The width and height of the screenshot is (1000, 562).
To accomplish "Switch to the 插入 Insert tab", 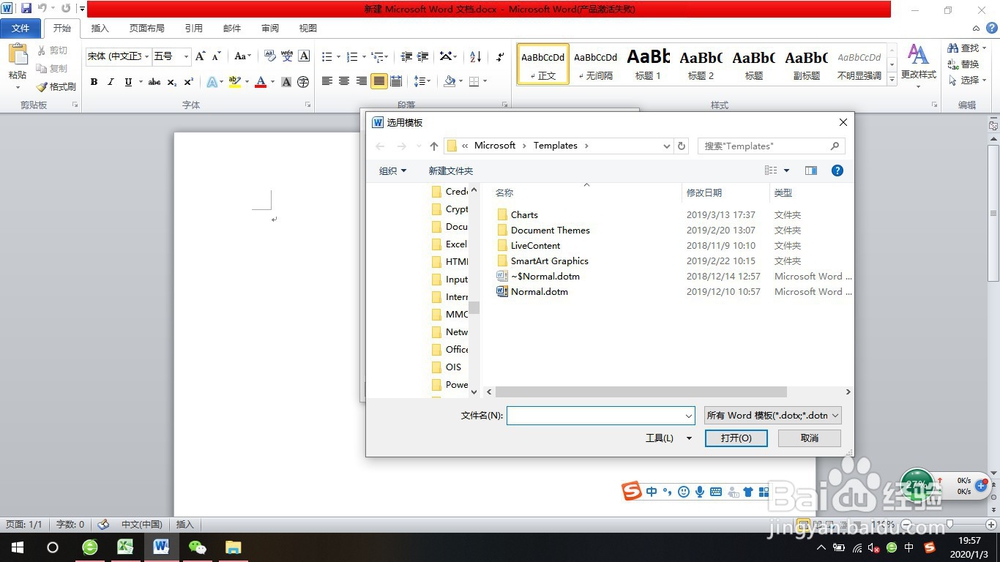I will pyautogui.click(x=100, y=28).
